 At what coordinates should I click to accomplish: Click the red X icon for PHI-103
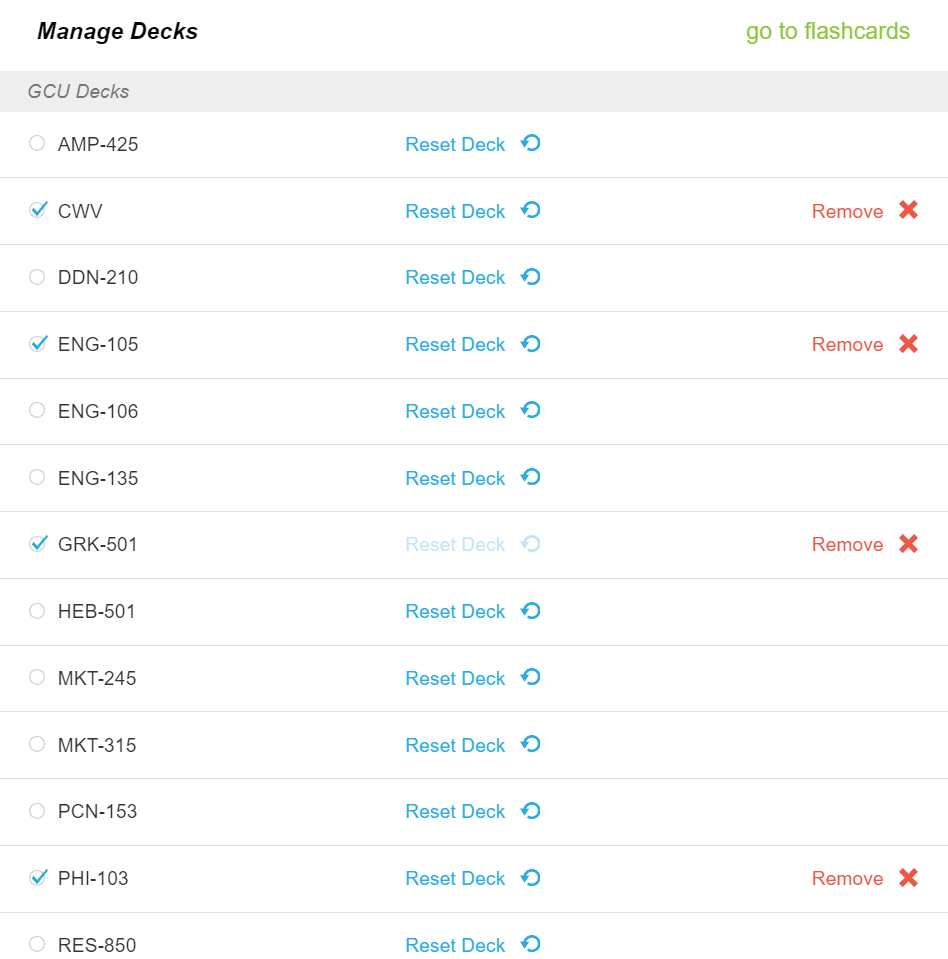[x=908, y=878]
